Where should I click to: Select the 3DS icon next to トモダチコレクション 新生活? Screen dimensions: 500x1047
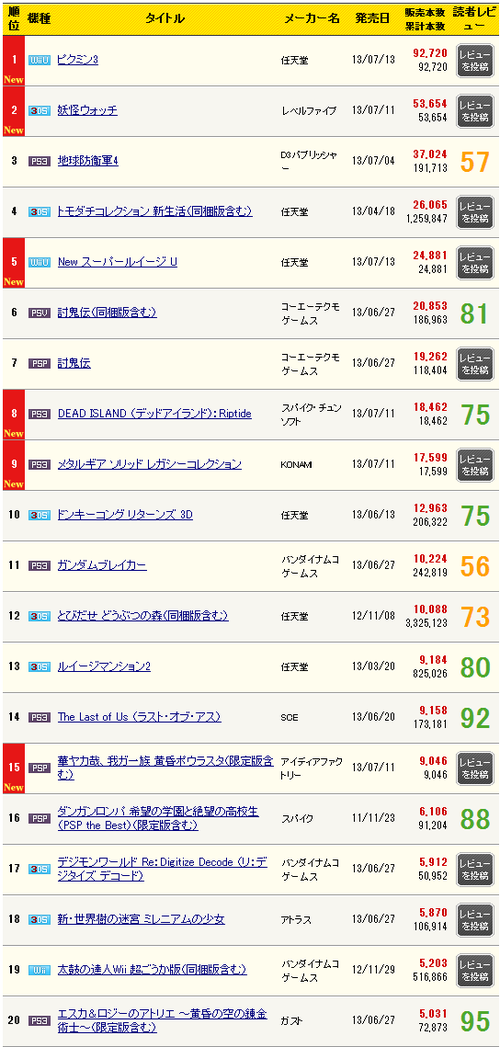pos(39,212)
